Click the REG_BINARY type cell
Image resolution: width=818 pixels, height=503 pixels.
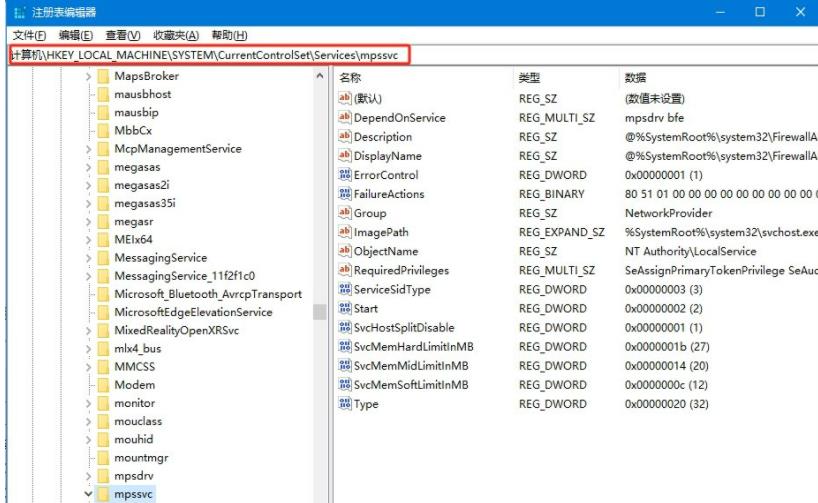click(x=551, y=194)
